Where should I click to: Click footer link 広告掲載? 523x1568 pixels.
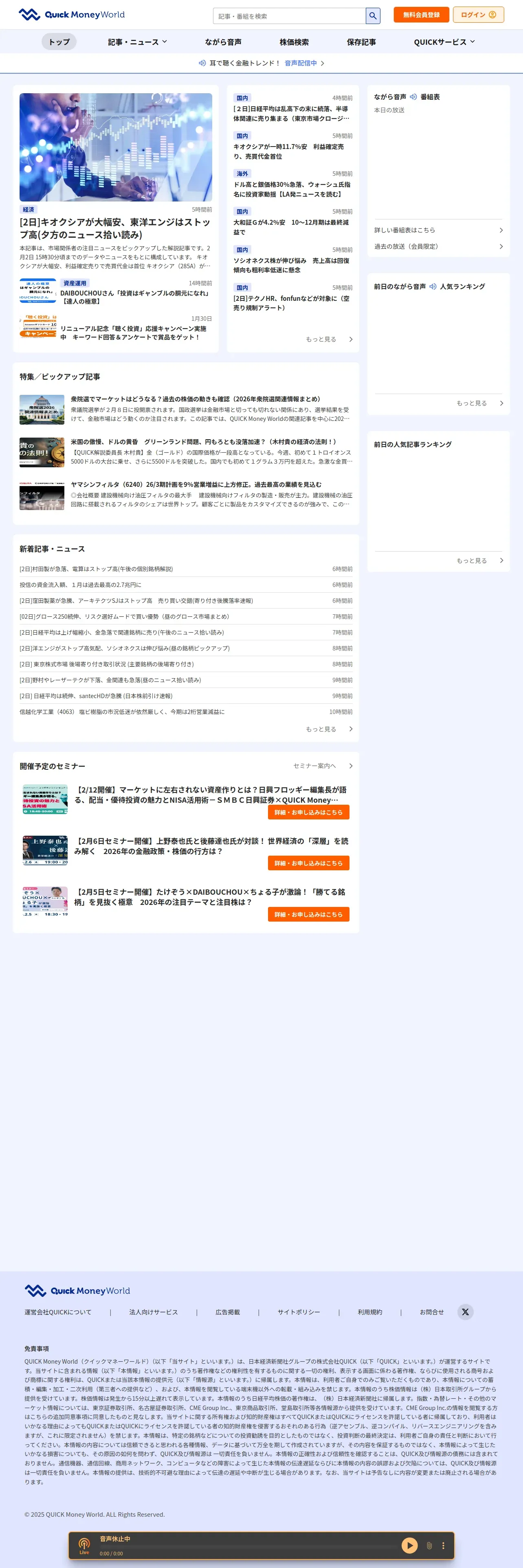pyautogui.click(x=228, y=1312)
